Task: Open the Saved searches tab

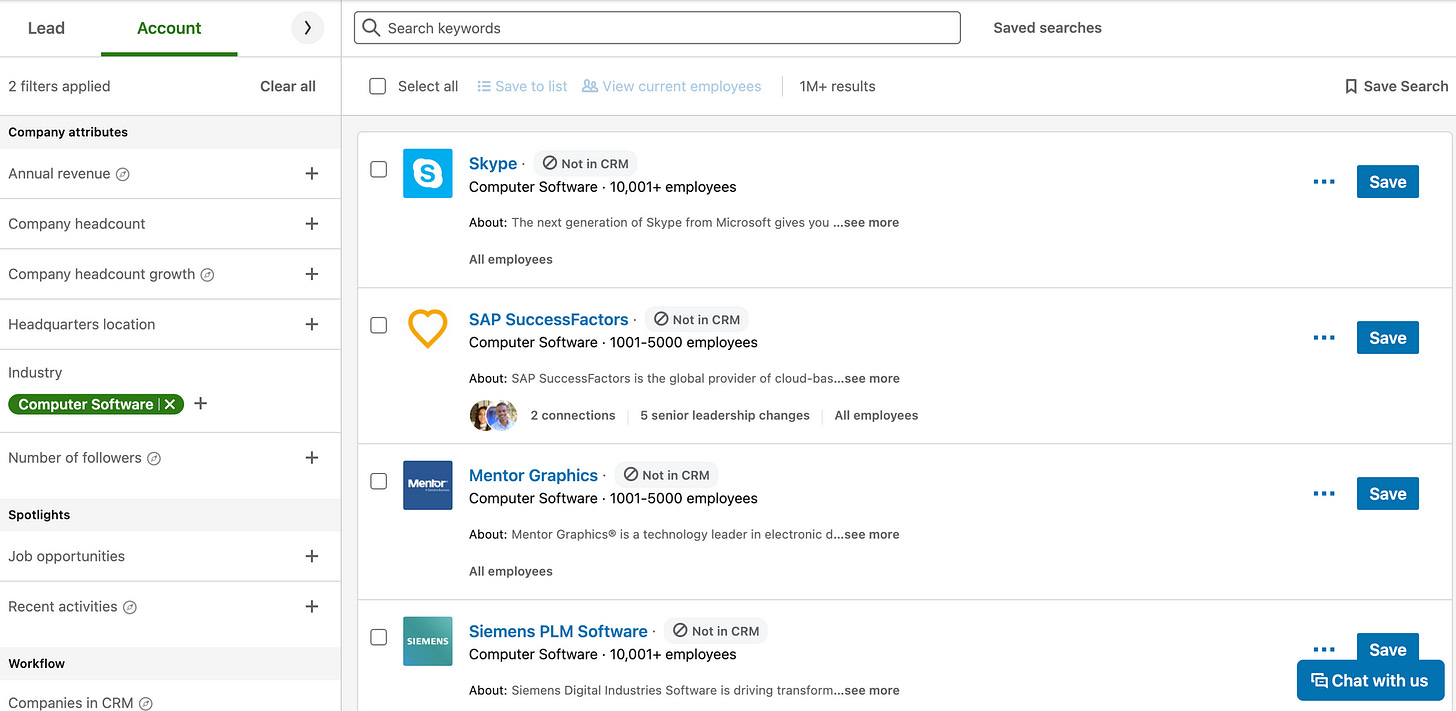Action: (1047, 28)
